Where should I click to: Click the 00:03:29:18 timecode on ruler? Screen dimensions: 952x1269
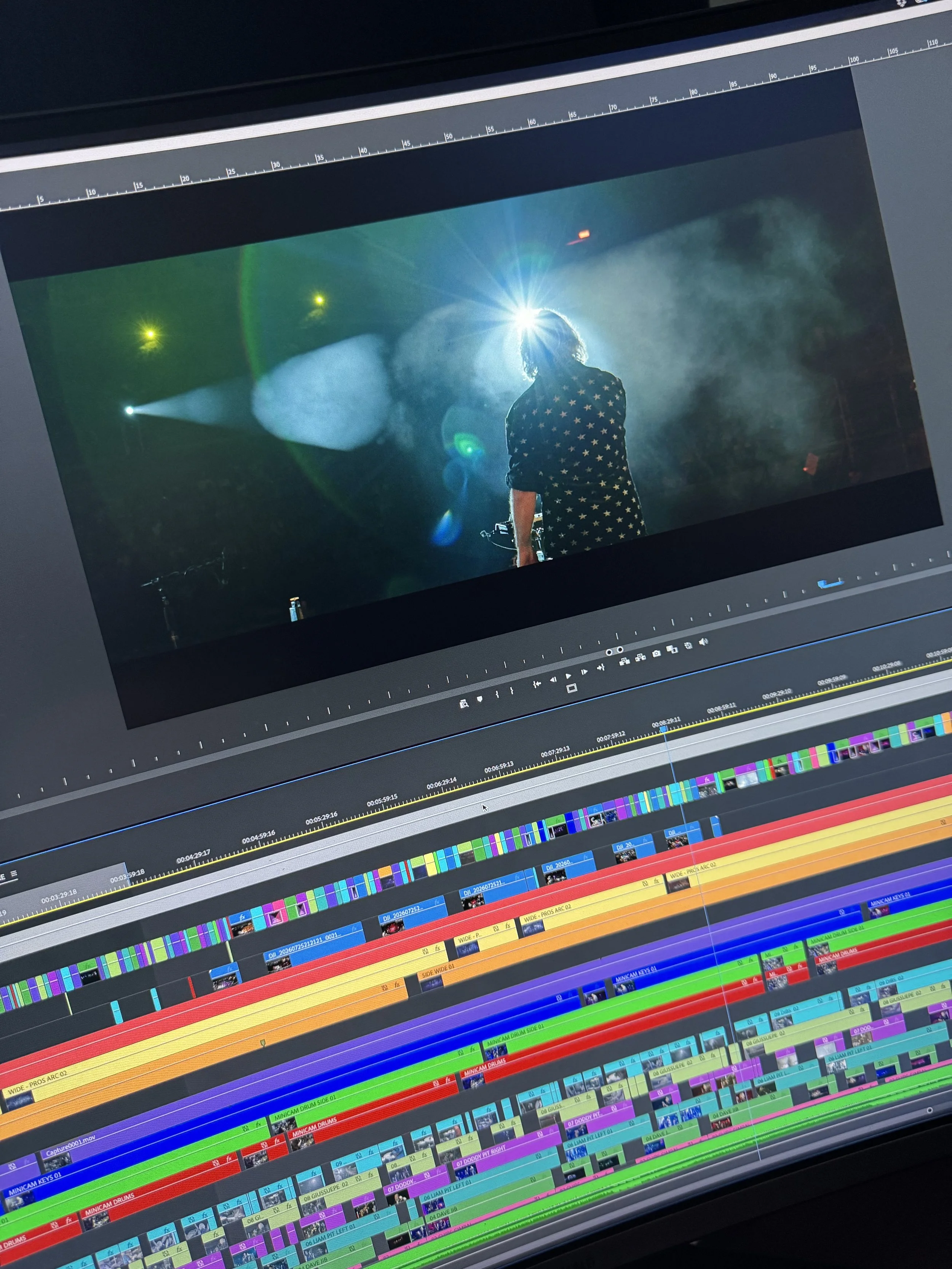coord(59,897)
